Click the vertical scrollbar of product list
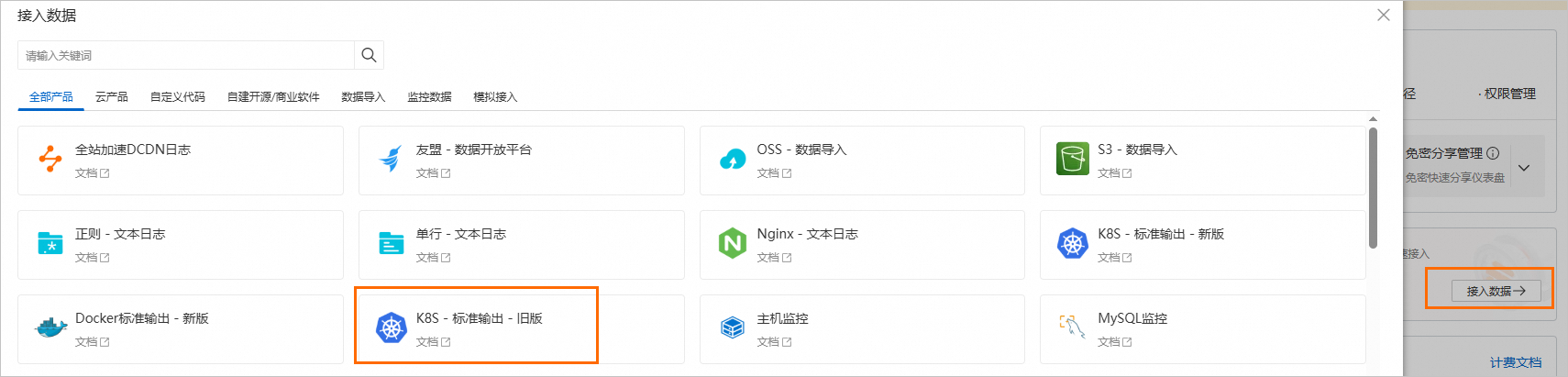Viewport: 1568px width, 377px height. tap(1373, 188)
